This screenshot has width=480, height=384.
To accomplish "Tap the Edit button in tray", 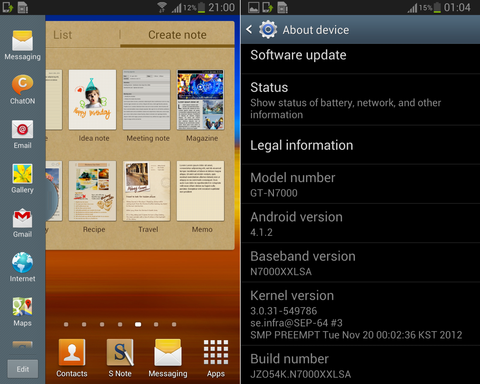I will click(x=23, y=369).
